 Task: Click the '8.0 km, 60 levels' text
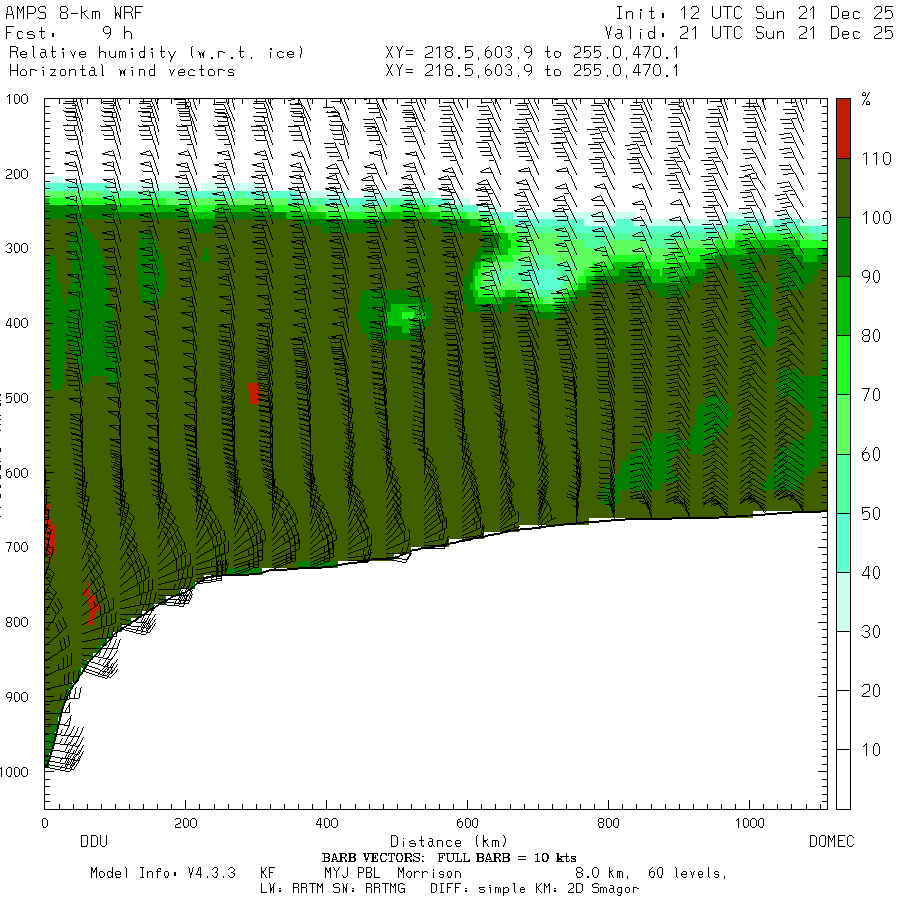point(650,873)
